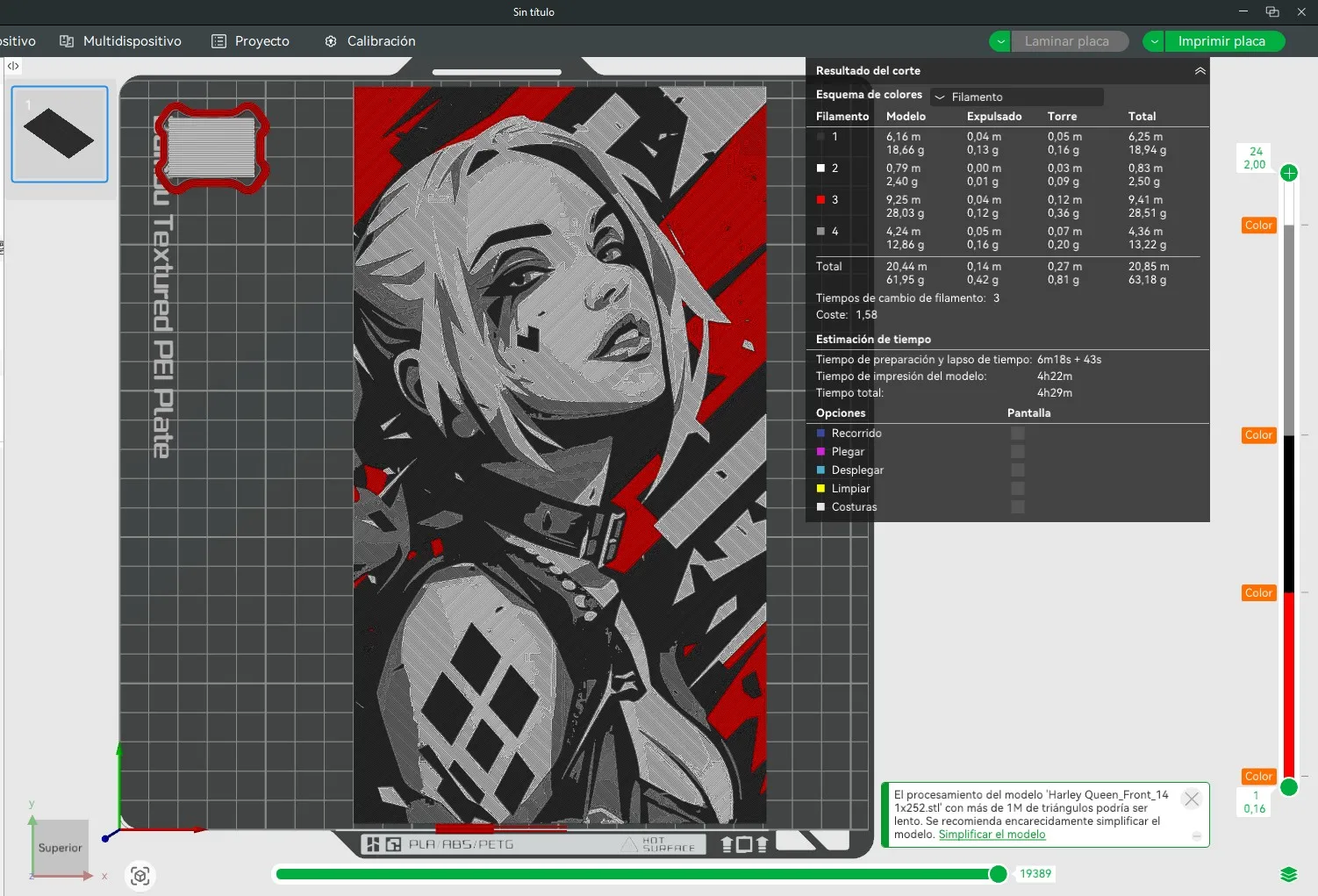Click the top layer value label 24

coord(1256,152)
